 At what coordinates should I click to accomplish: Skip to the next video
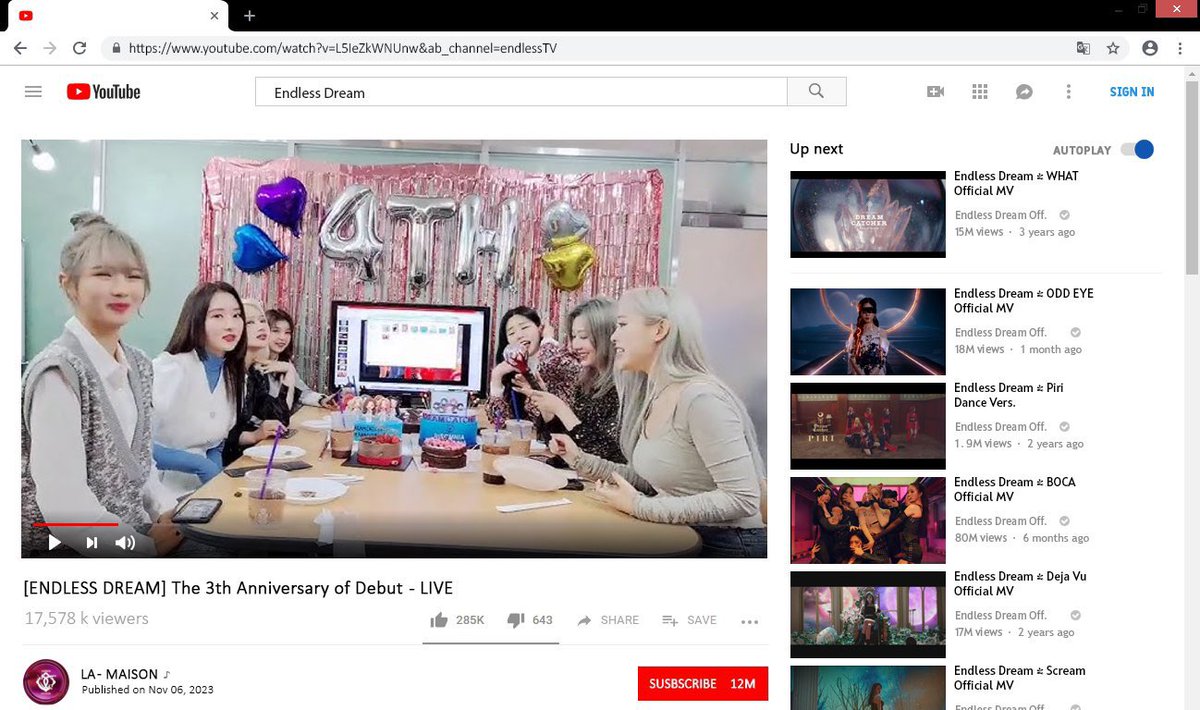[x=92, y=543]
